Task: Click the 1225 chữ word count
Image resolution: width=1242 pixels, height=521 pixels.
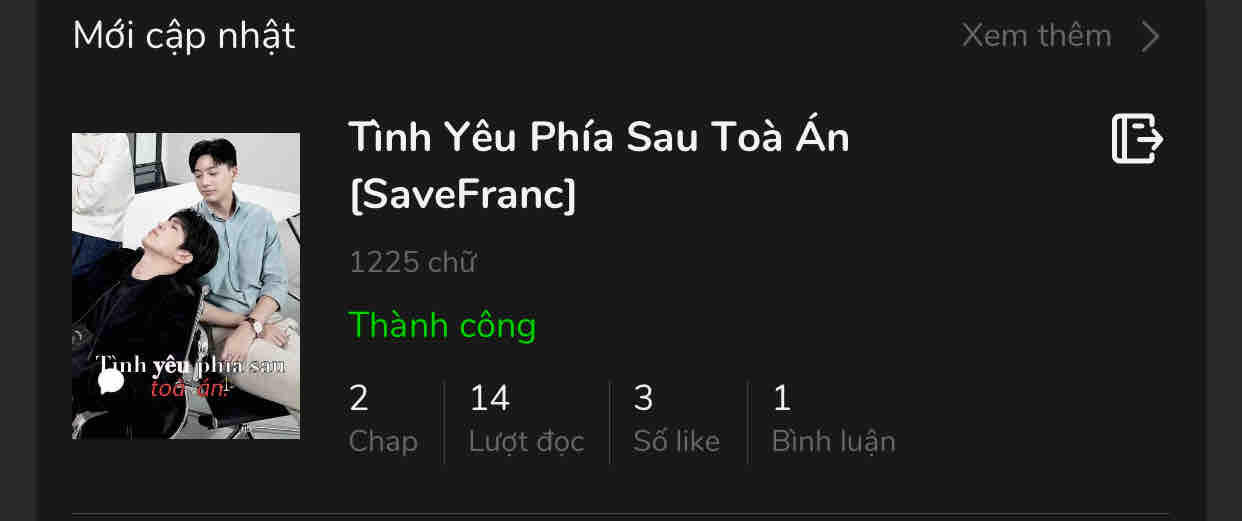Action: tap(412, 263)
